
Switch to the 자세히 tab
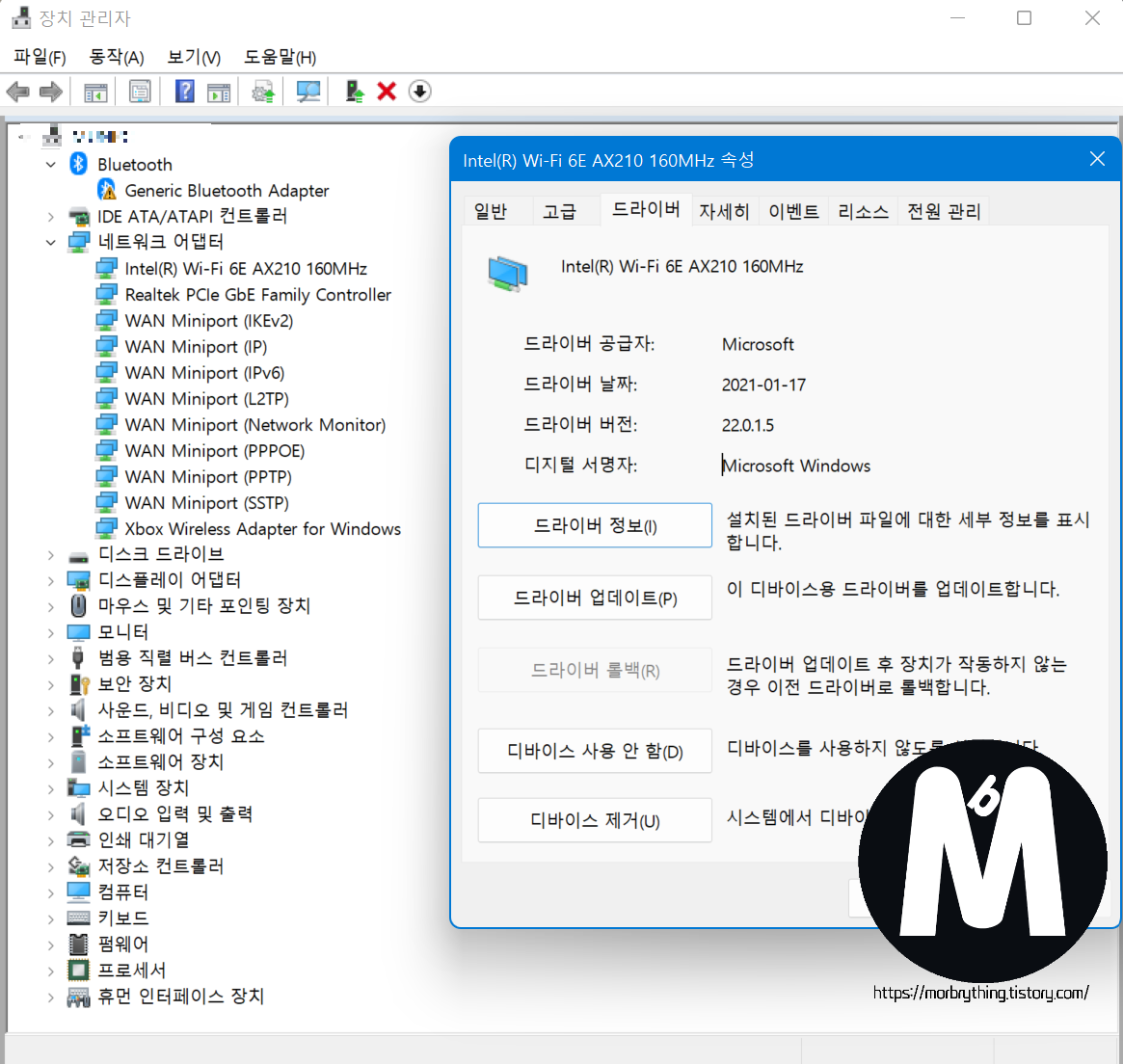[724, 211]
